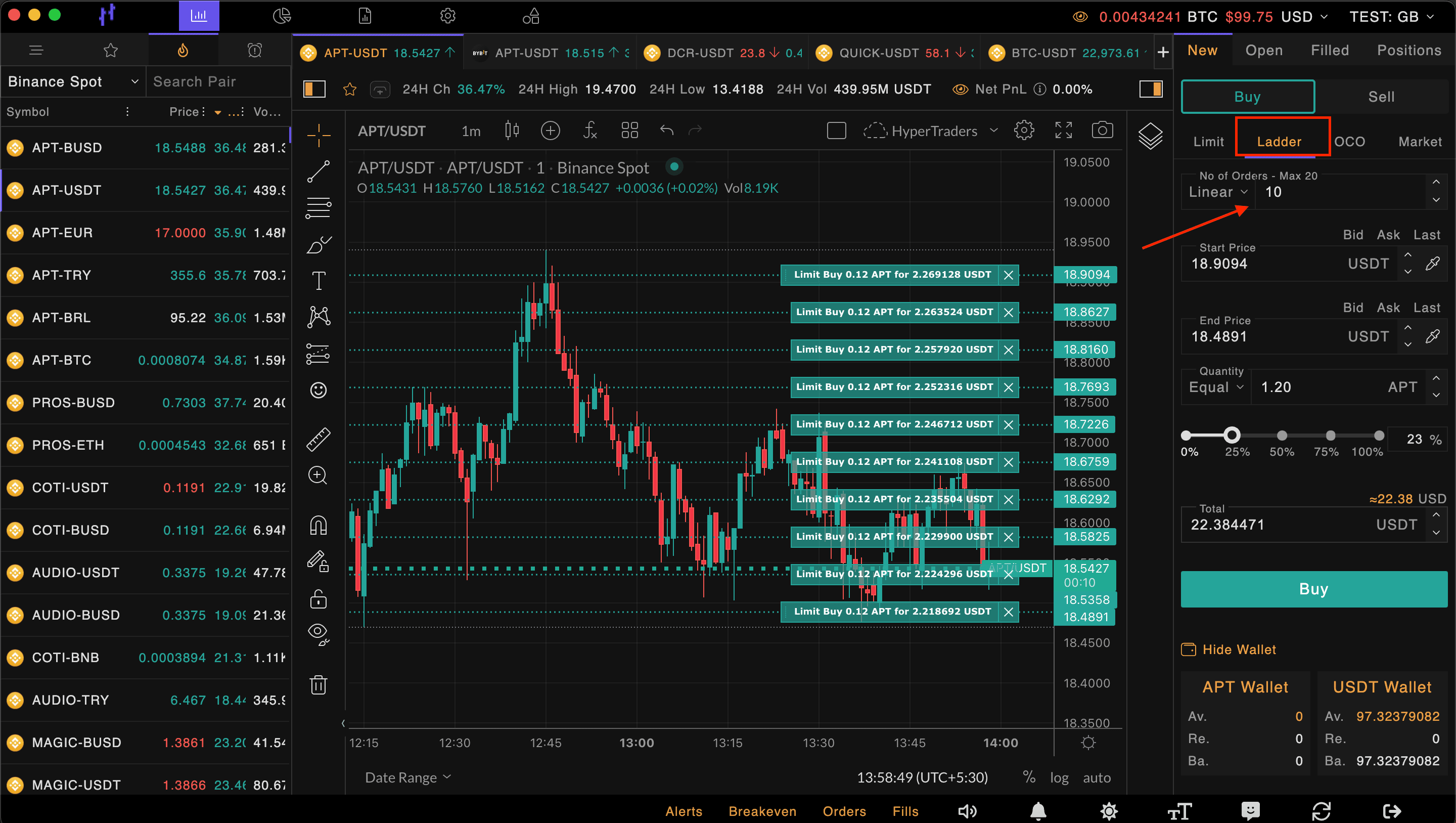Click the large Buy submit button
Viewport: 1456px width, 823px height.
[x=1313, y=589]
